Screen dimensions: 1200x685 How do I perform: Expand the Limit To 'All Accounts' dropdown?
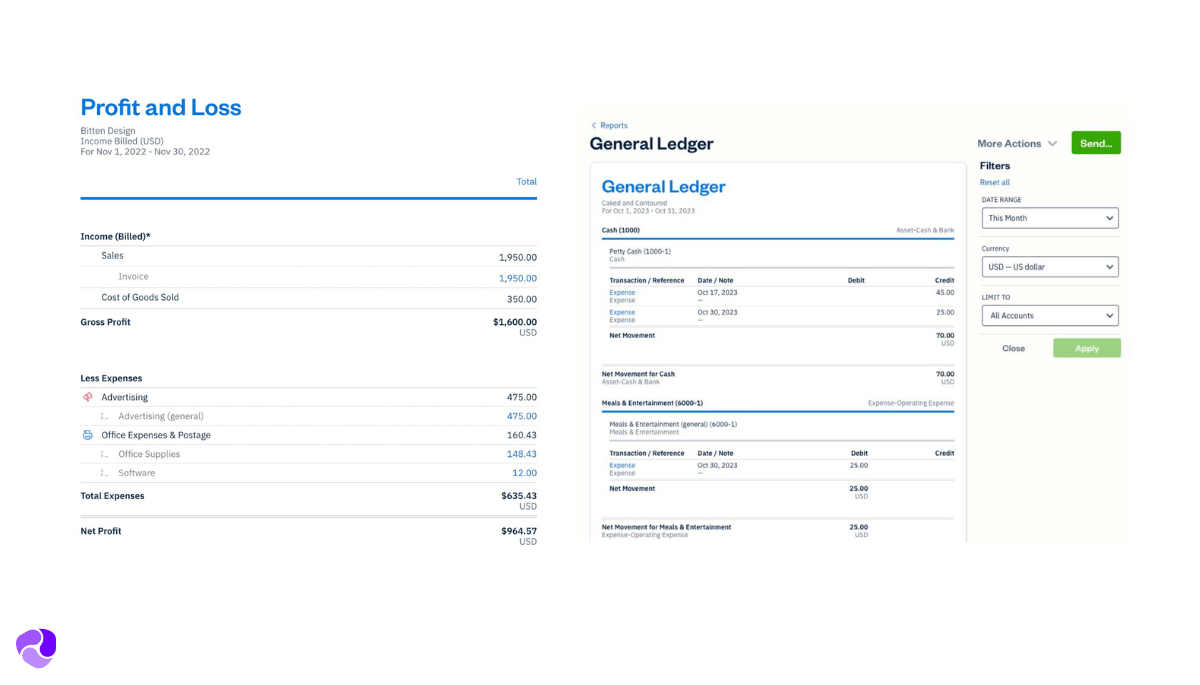1049,316
